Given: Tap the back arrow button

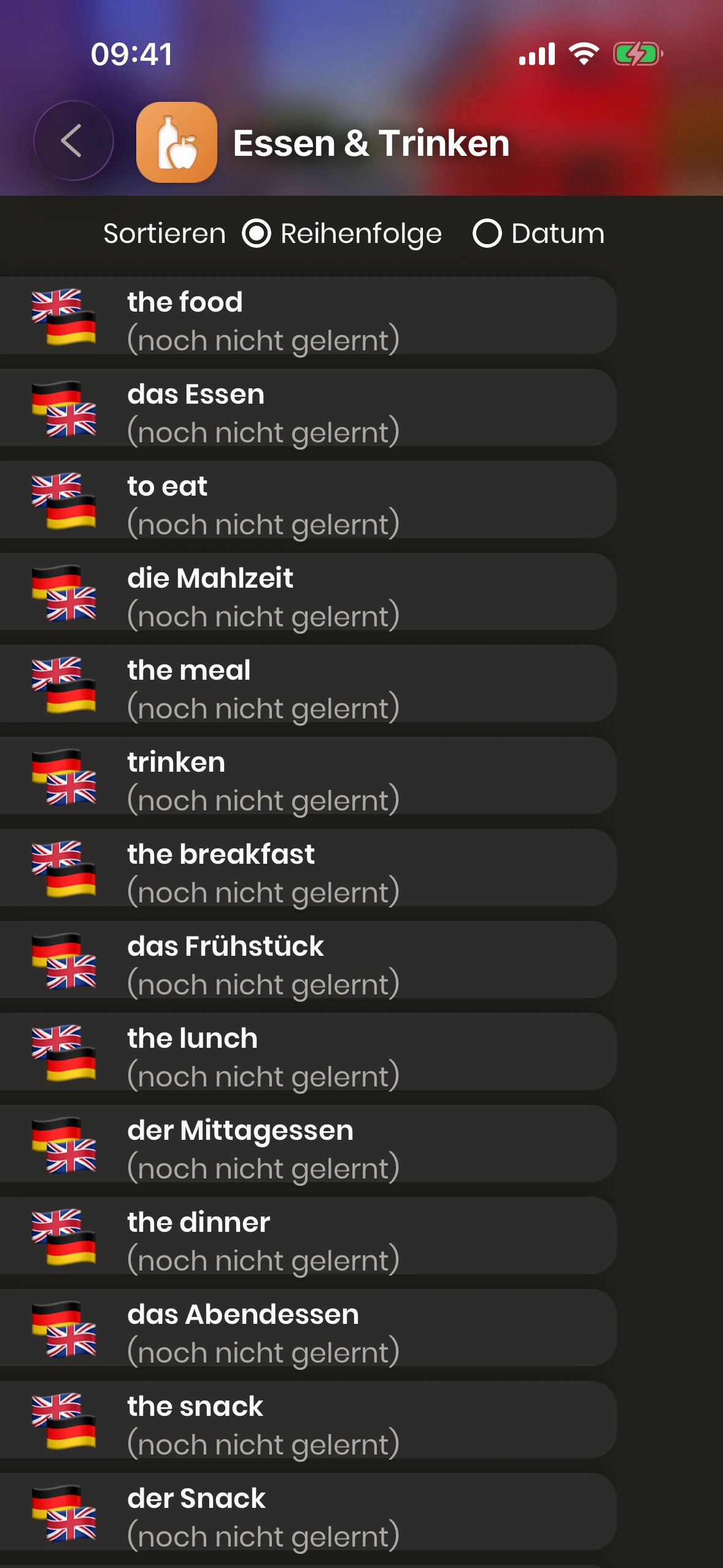Looking at the screenshot, I should click(x=73, y=141).
